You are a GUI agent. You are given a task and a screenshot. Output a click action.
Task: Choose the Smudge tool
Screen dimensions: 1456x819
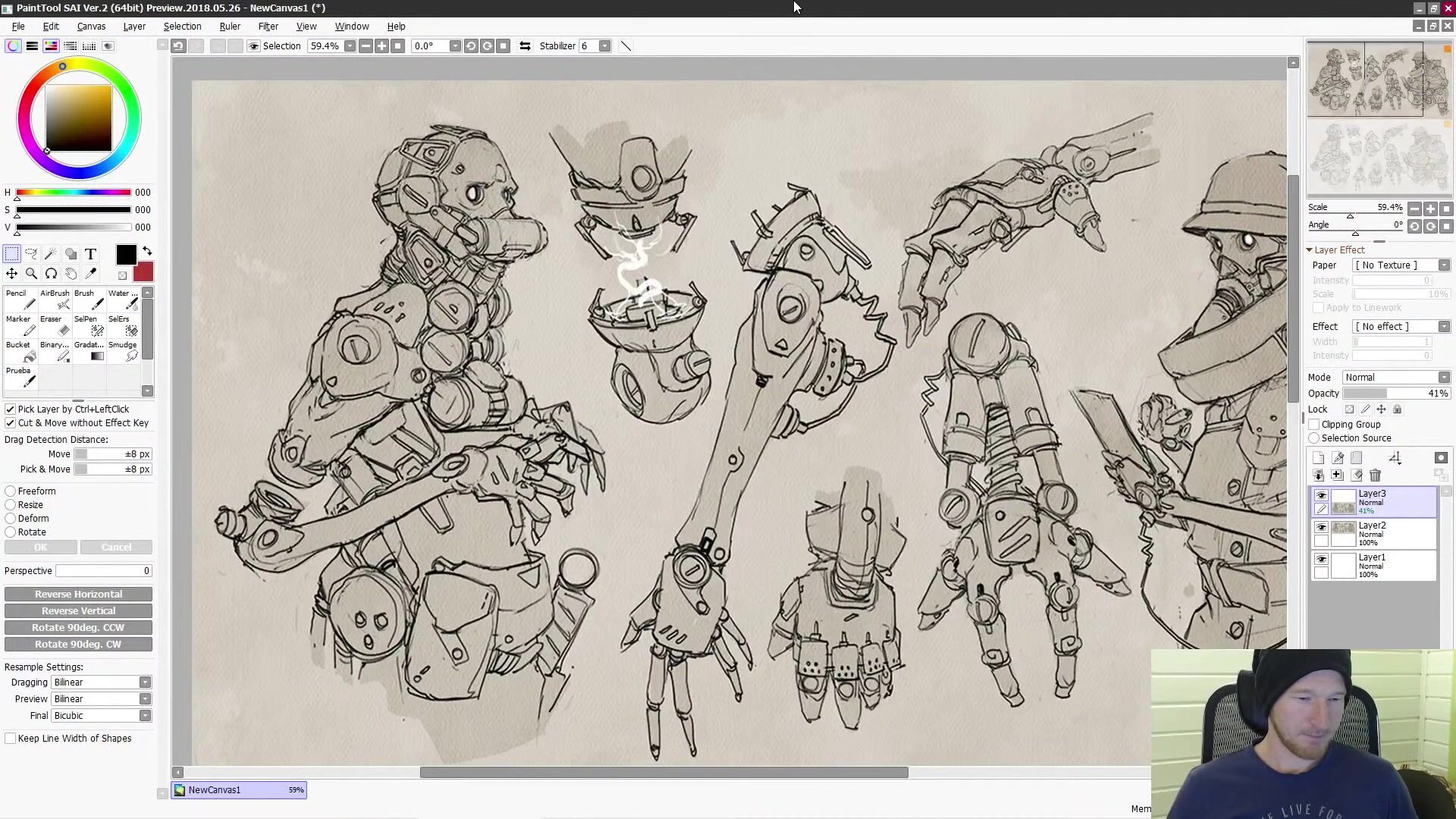[x=123, y=352]
